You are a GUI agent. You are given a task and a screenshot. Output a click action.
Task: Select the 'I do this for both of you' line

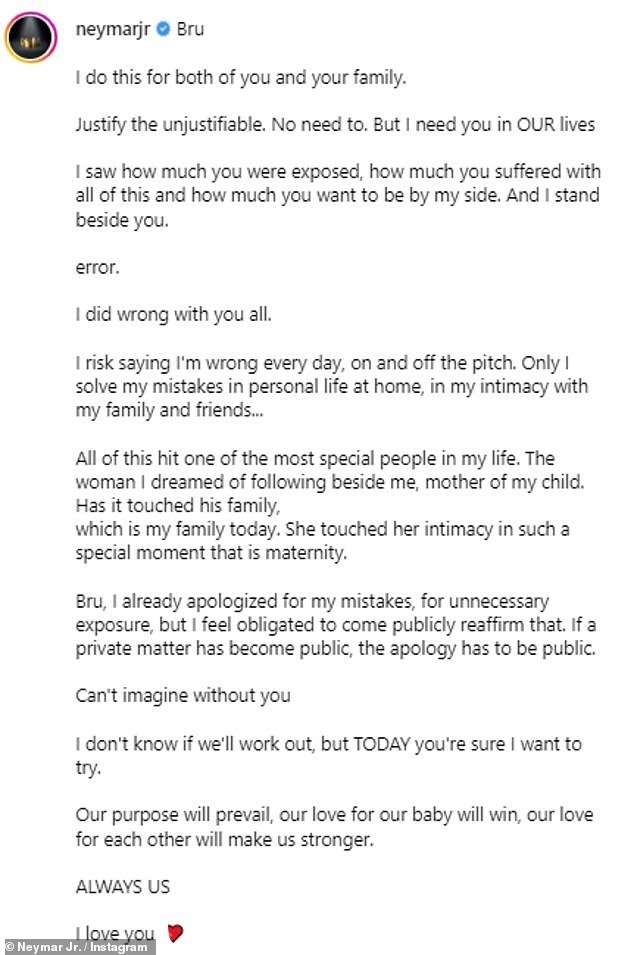(241, 78)
